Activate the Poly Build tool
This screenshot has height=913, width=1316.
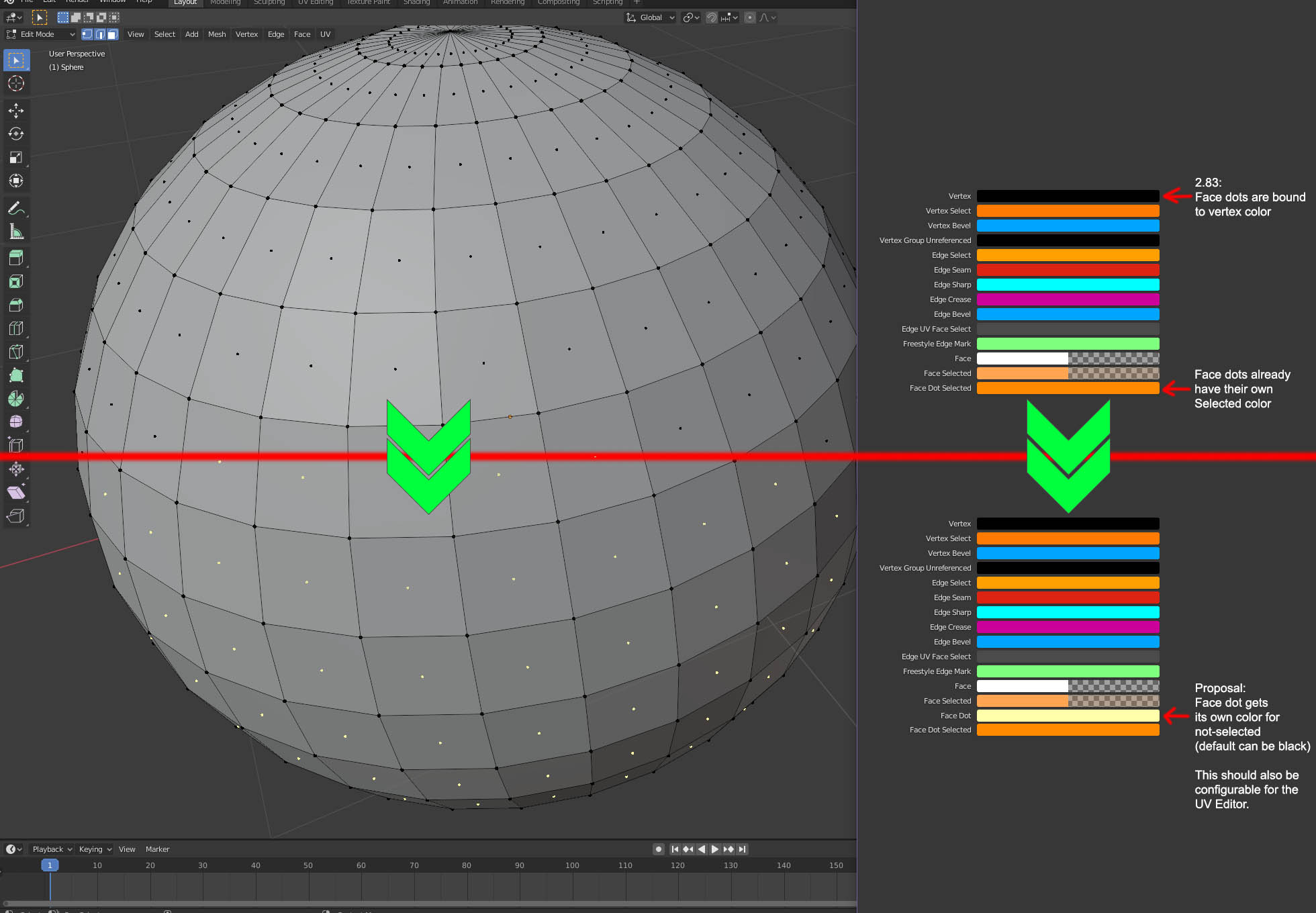16,375
